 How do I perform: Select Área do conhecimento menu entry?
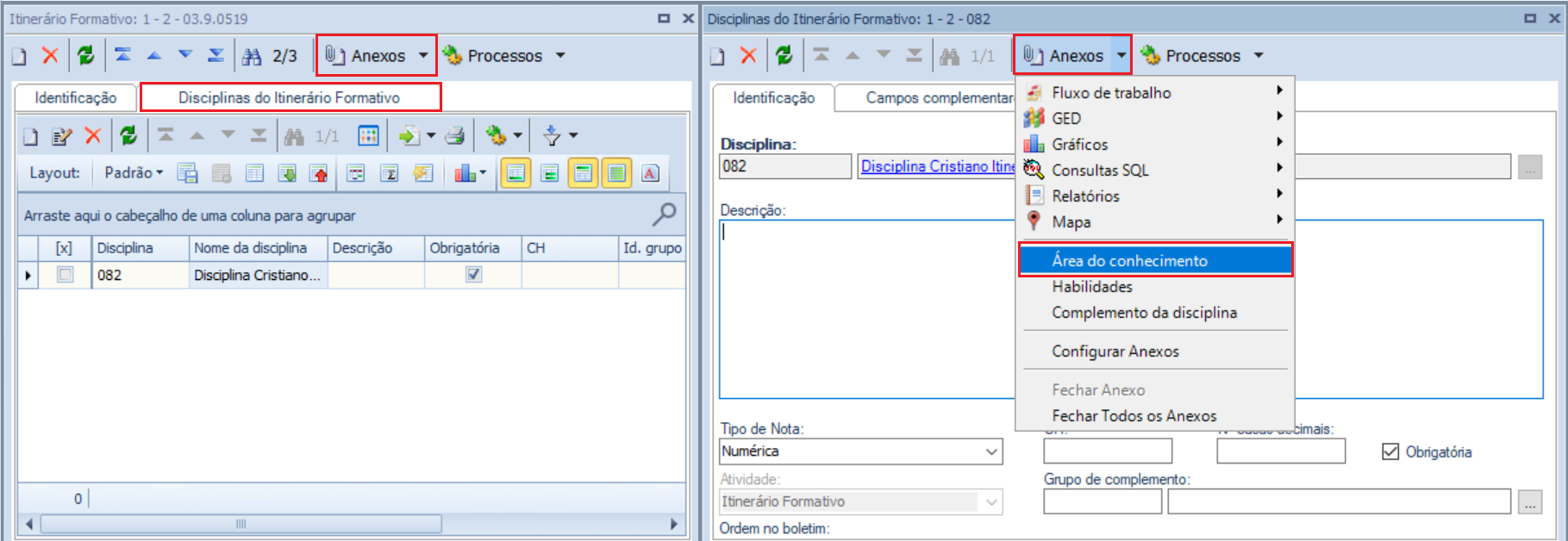point(1155,260)
